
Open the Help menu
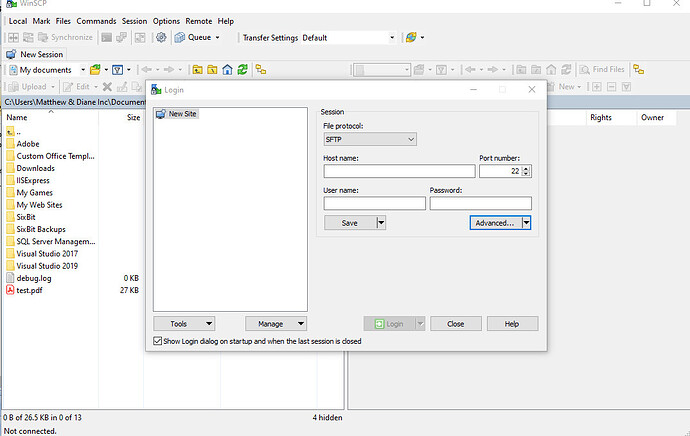tap(226, 21)
